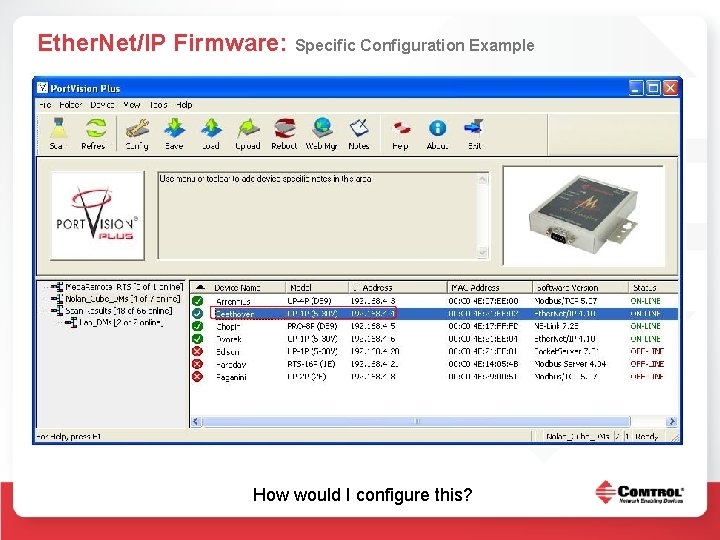This screenshot has width=720, height=540.
Task: Sort by the Model column header
Action: click(x=316, y=287)
